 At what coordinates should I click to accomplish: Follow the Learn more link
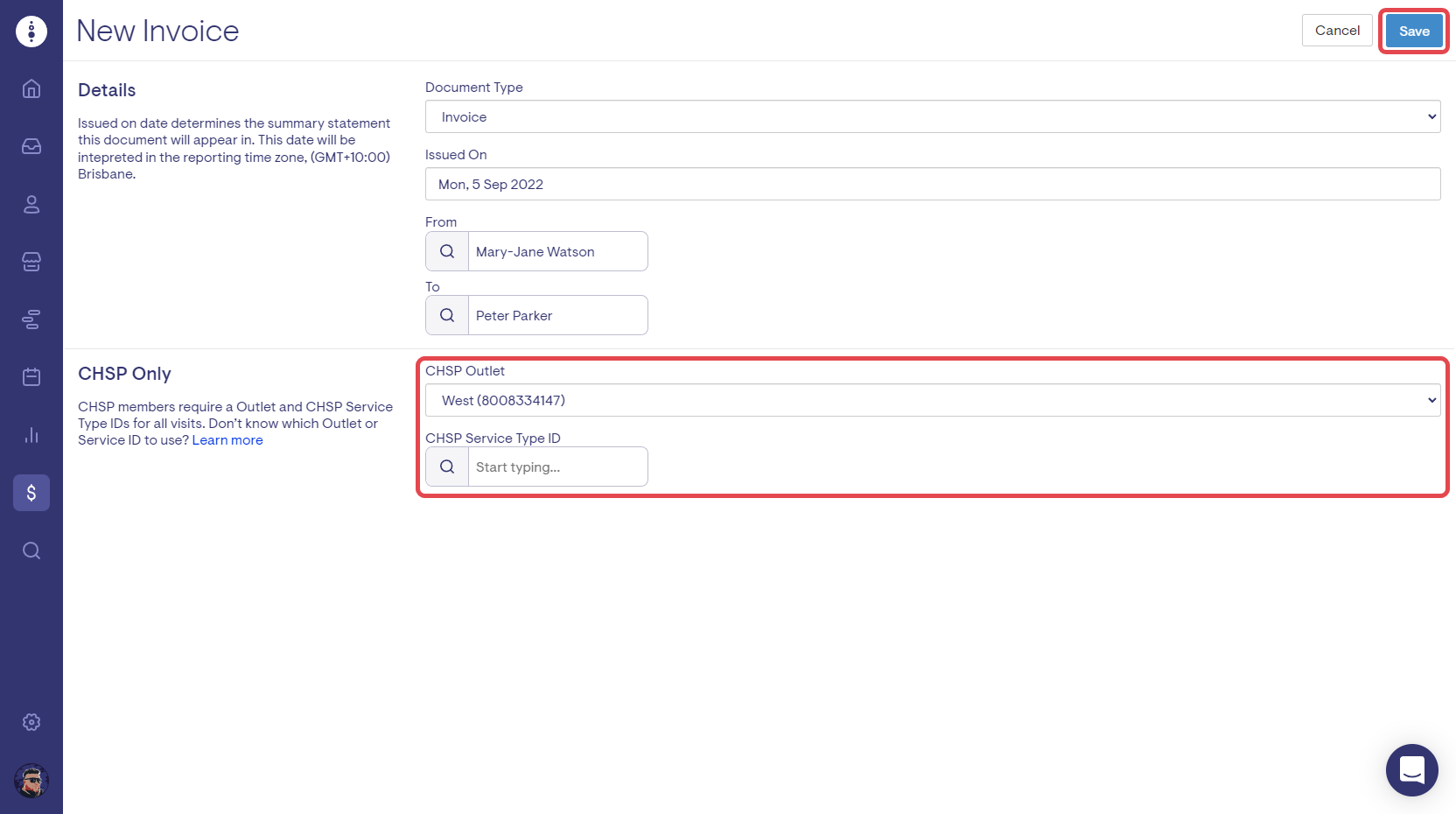click(227, 440)
